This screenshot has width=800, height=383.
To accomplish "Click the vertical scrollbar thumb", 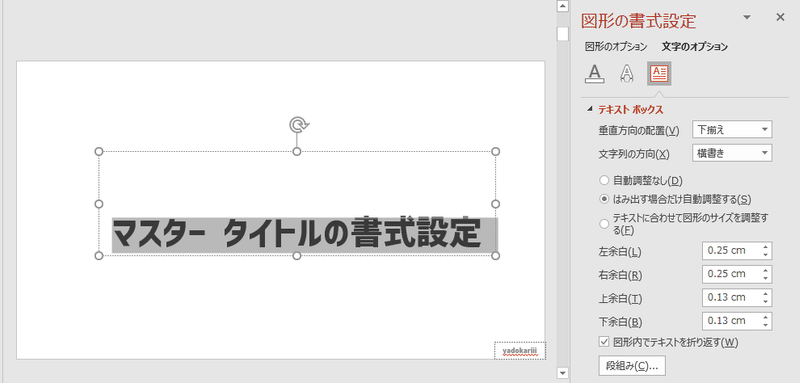I will pos(562,34).
